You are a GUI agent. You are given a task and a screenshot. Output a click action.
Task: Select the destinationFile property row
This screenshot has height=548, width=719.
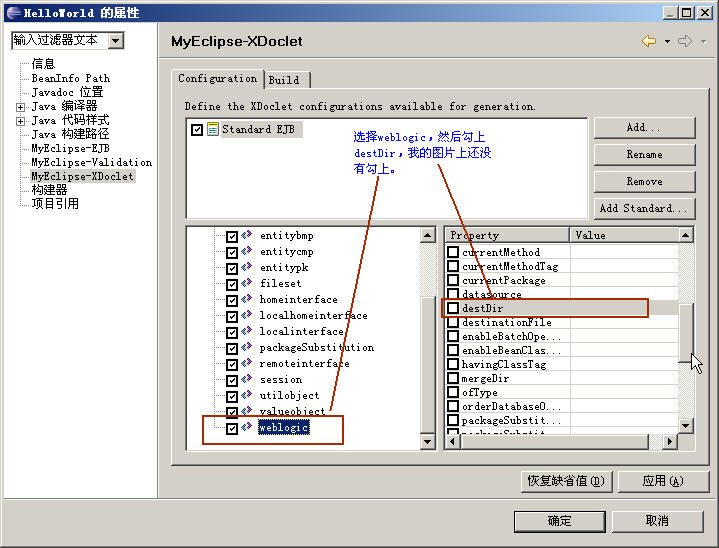(x=563, y=322)
